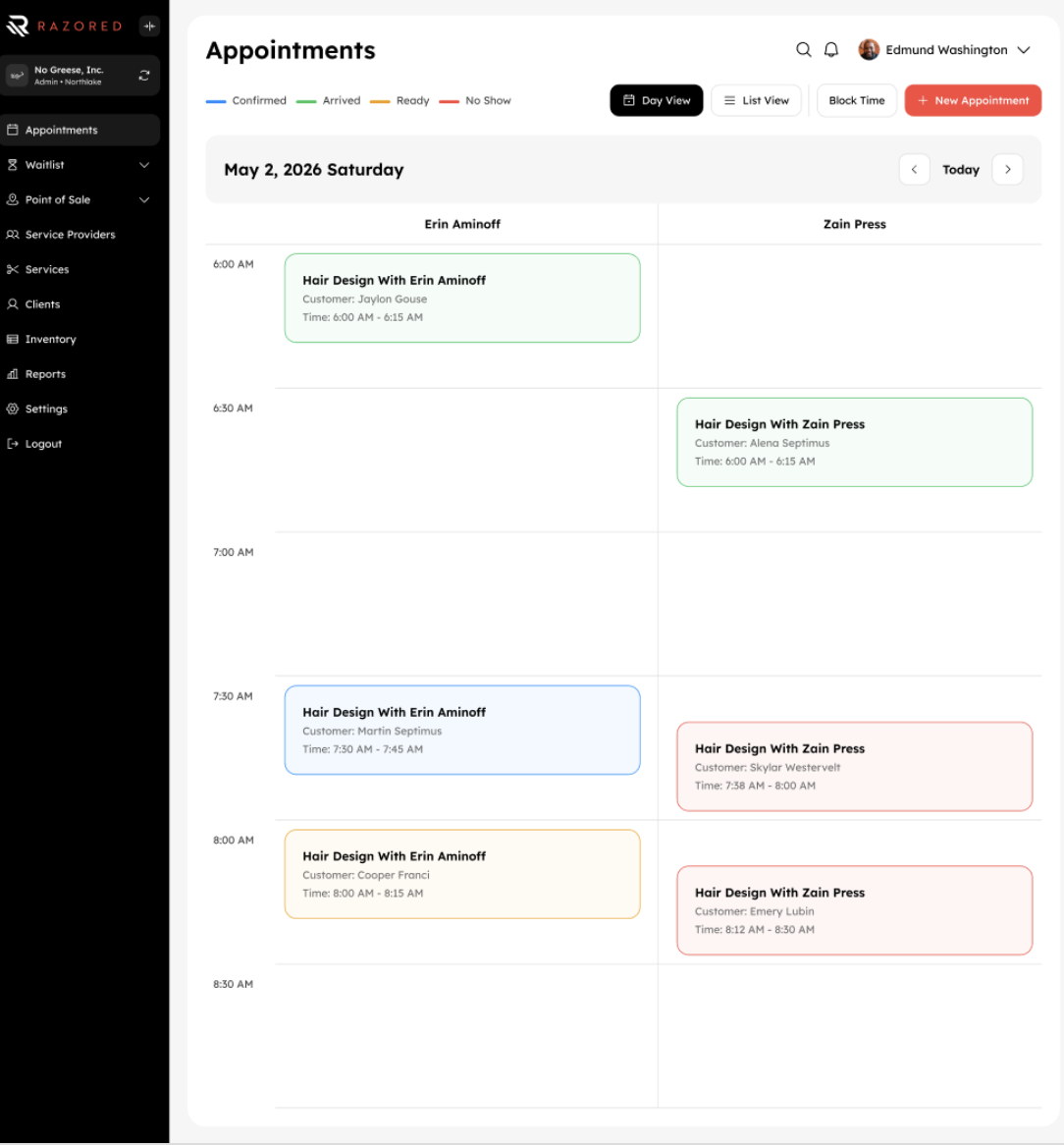Open Point of Sale menu
This screenshot has height=1145, width=1064.
pos(58,200)
